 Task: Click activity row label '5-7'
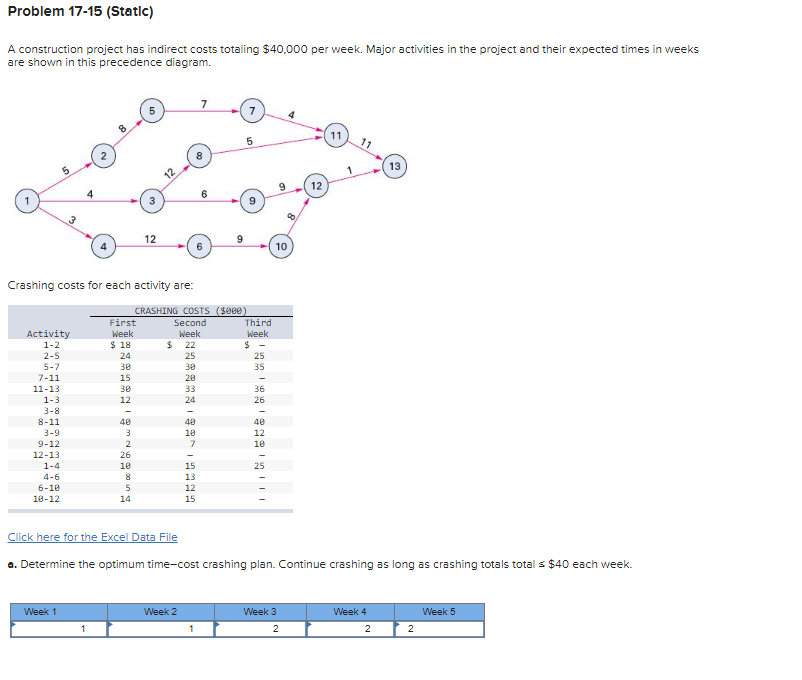pyautogui.click(x=51, y=367)
